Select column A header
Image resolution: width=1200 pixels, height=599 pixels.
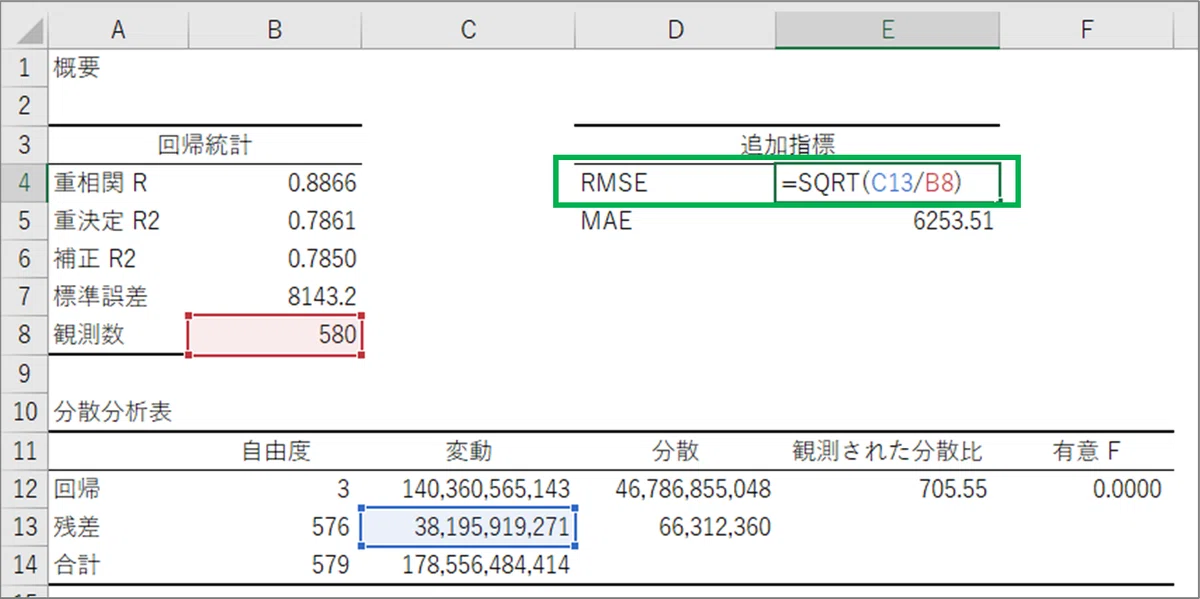tap(117, 30)
